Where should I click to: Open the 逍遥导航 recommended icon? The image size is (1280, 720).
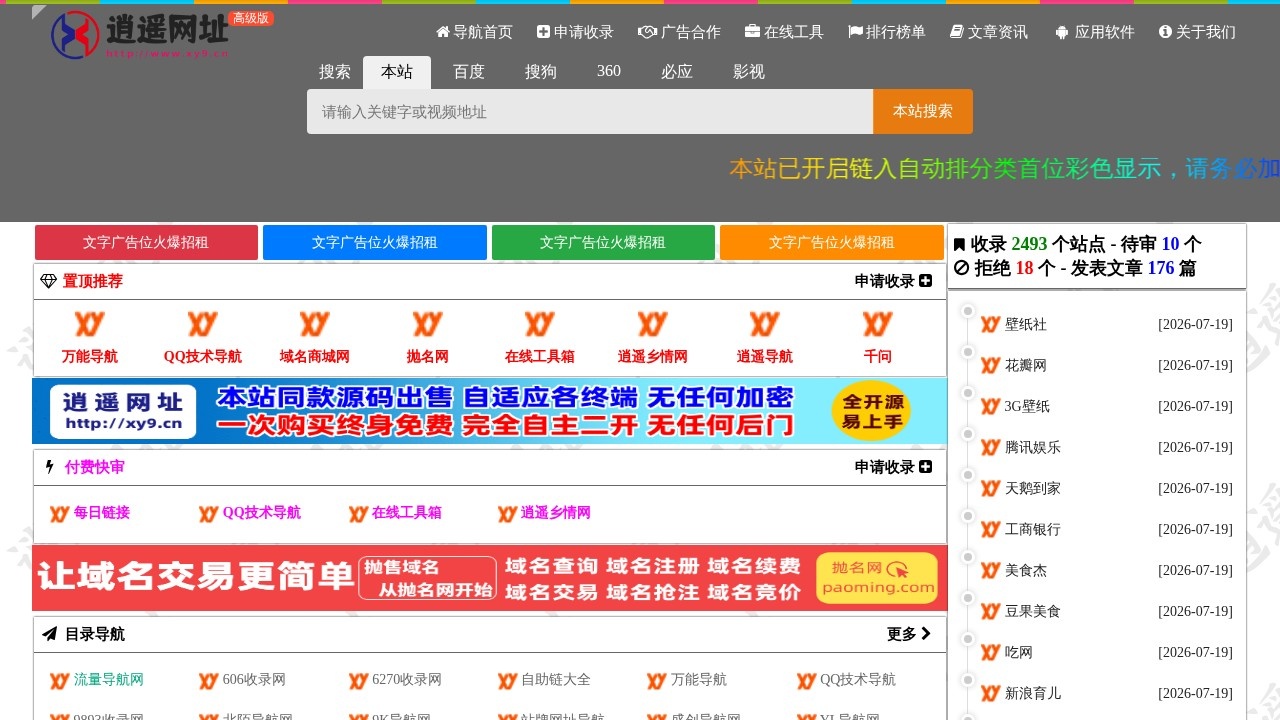765,338
